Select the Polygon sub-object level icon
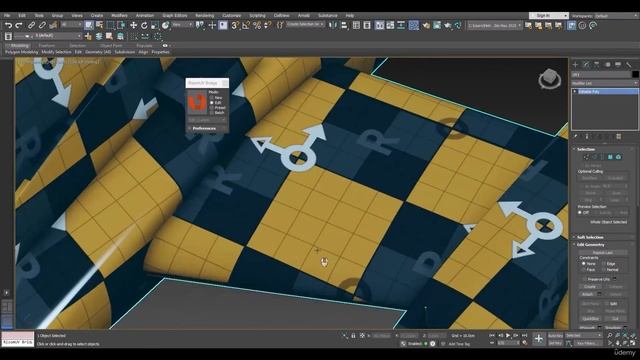This screenshot has height=360, width=640. click(x=610, y=157)
